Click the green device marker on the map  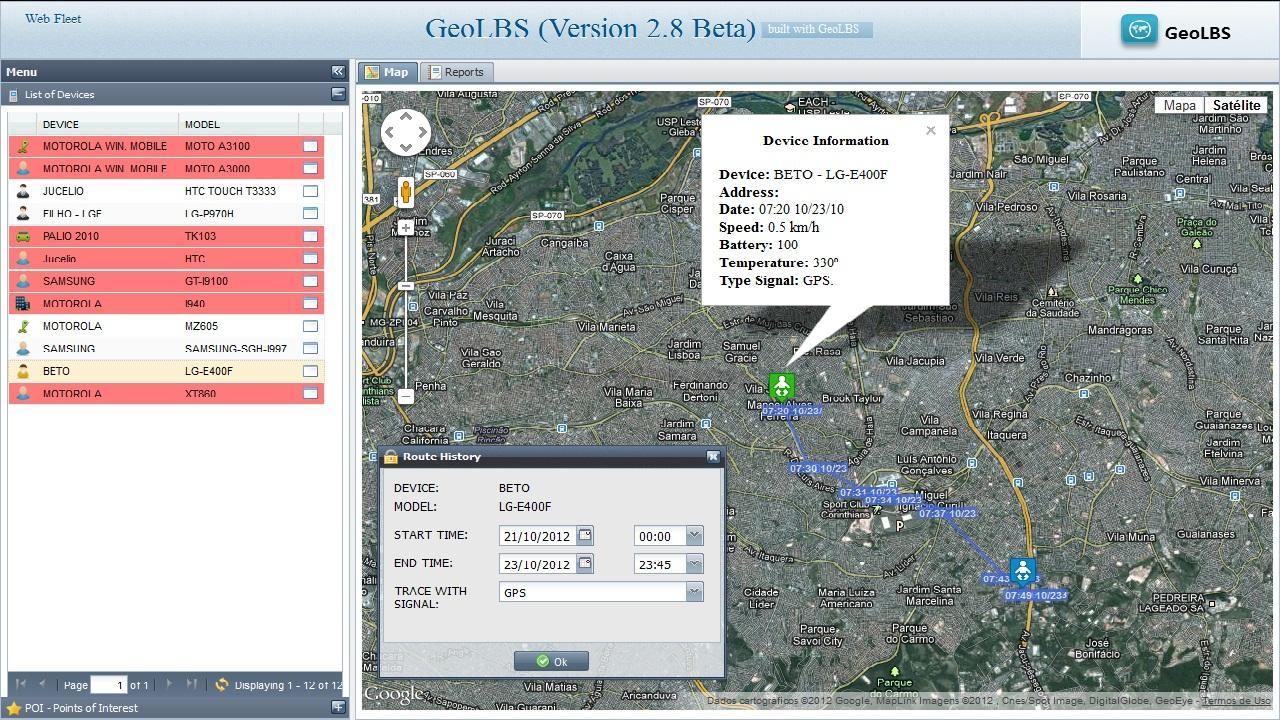tap(781, 386)
